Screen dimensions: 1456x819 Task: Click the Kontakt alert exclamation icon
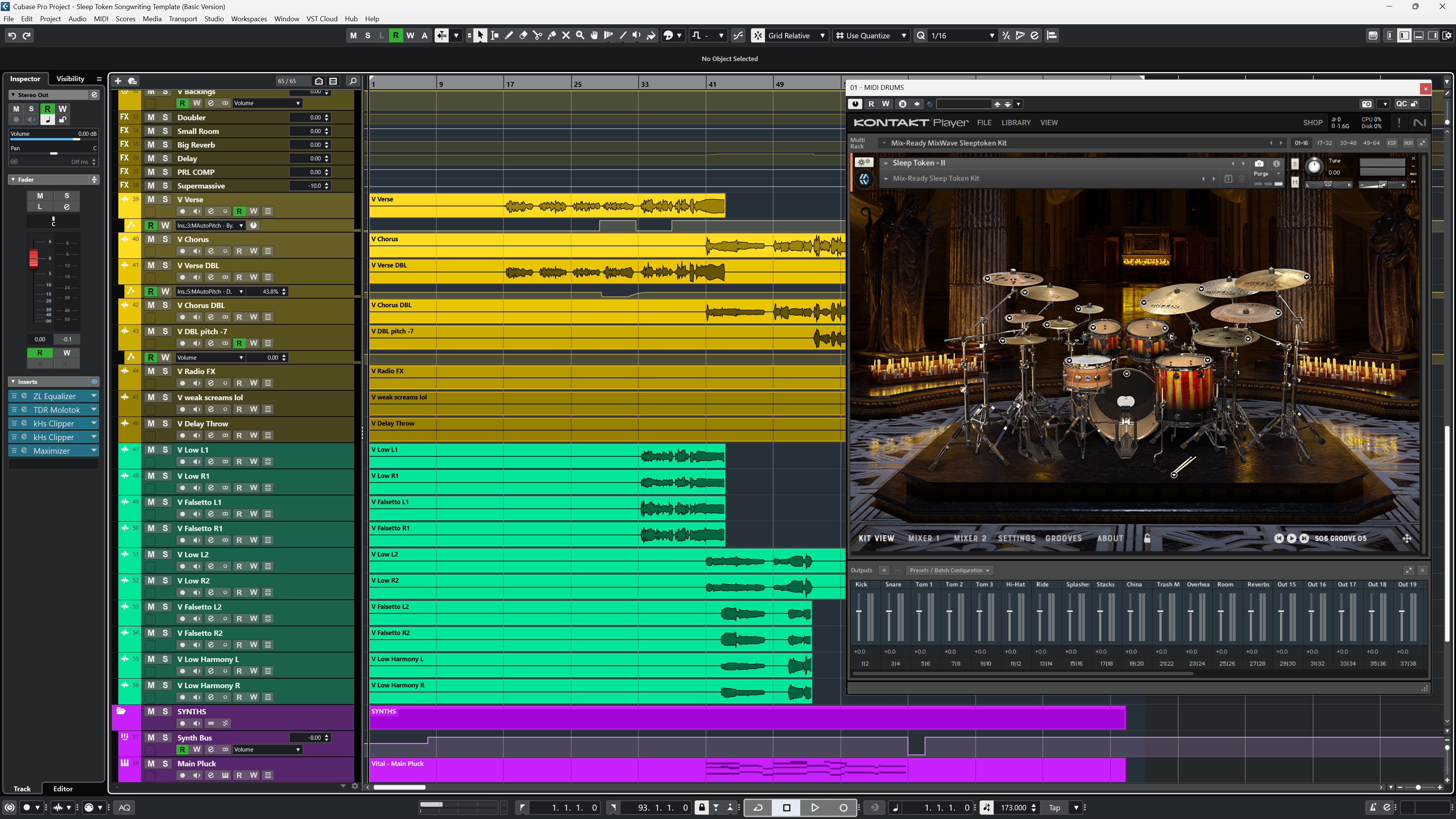click(x=1399, y=123)
